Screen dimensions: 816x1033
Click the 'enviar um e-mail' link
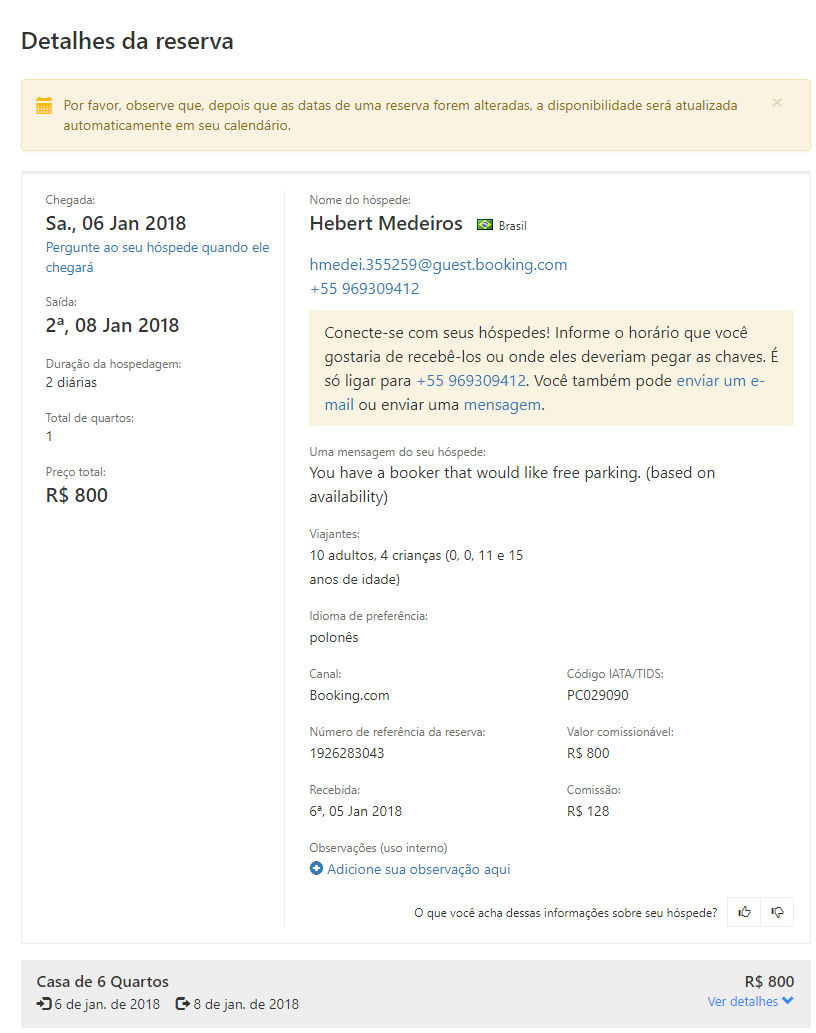click(720, 381)
